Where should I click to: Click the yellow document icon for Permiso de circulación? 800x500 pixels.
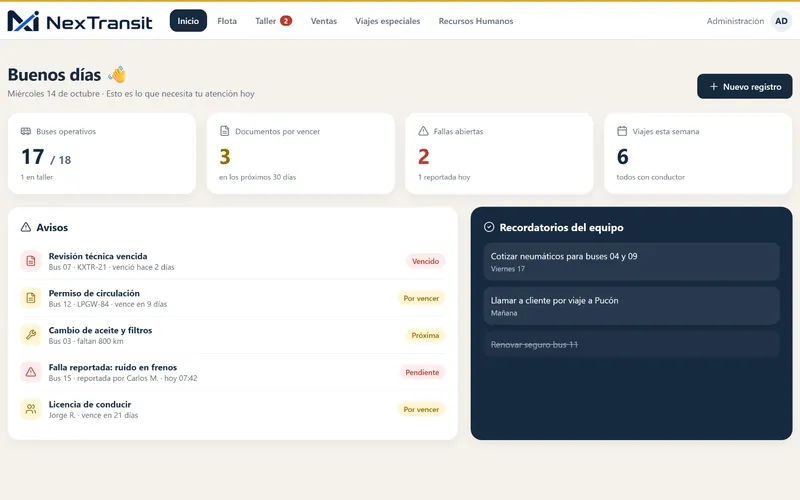31,298
